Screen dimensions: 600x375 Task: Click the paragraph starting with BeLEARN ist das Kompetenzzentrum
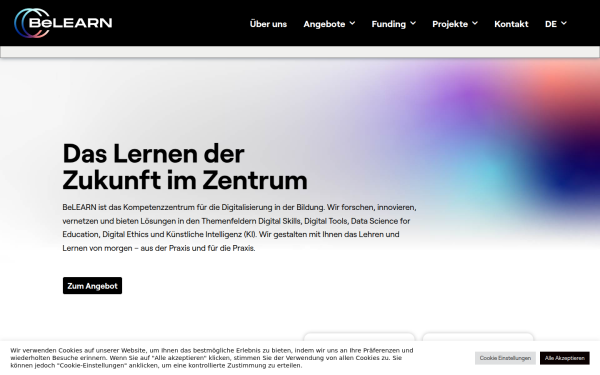239,228
